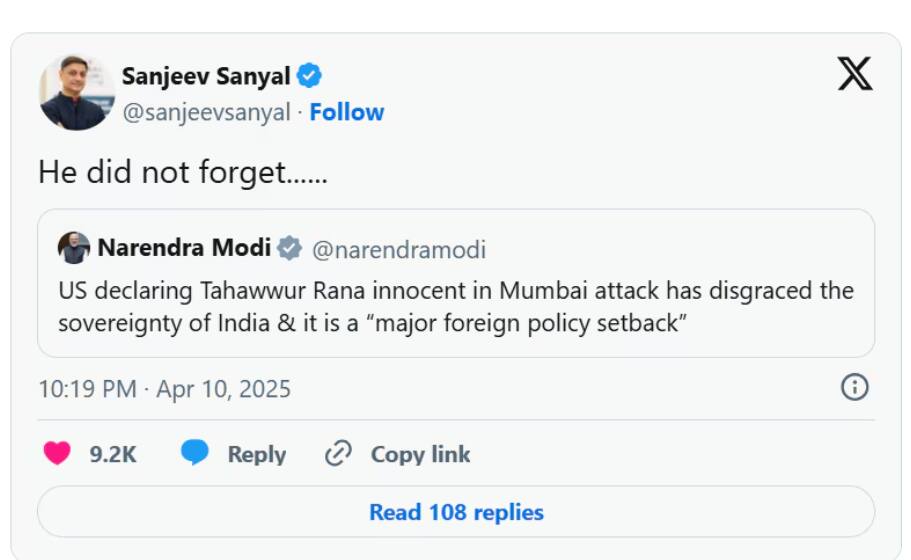Open the Narendra Modi display name
Viewport: 911px width, 560px height.
click(x=184, y=248)
